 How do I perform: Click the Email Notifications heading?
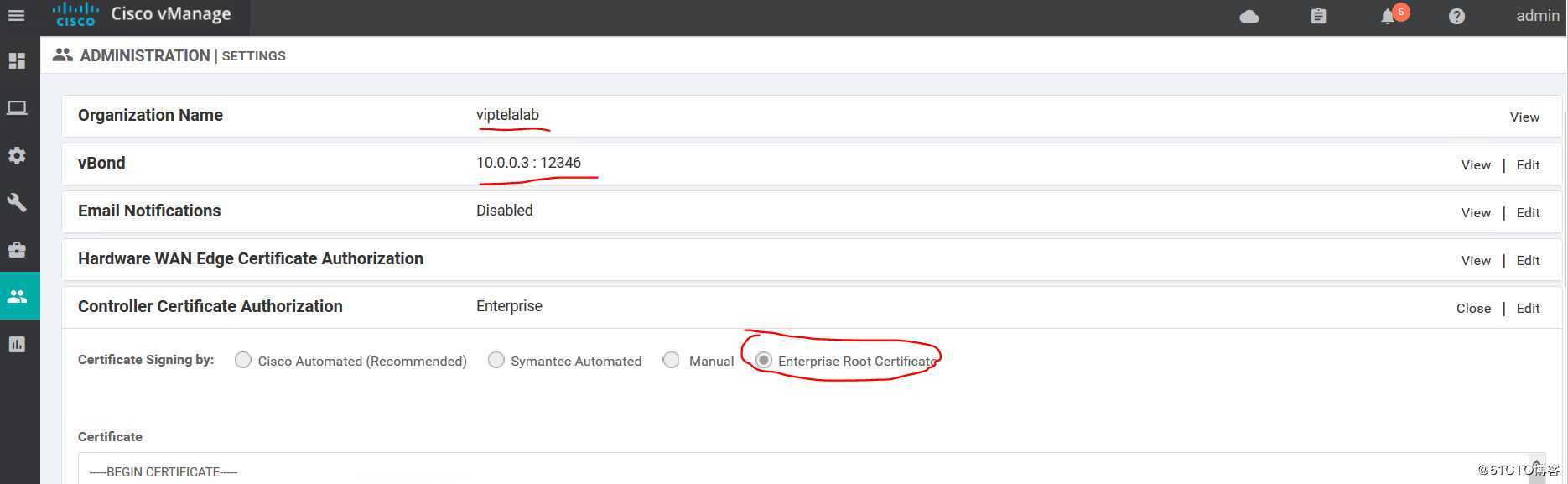click(x=149, y=211)
